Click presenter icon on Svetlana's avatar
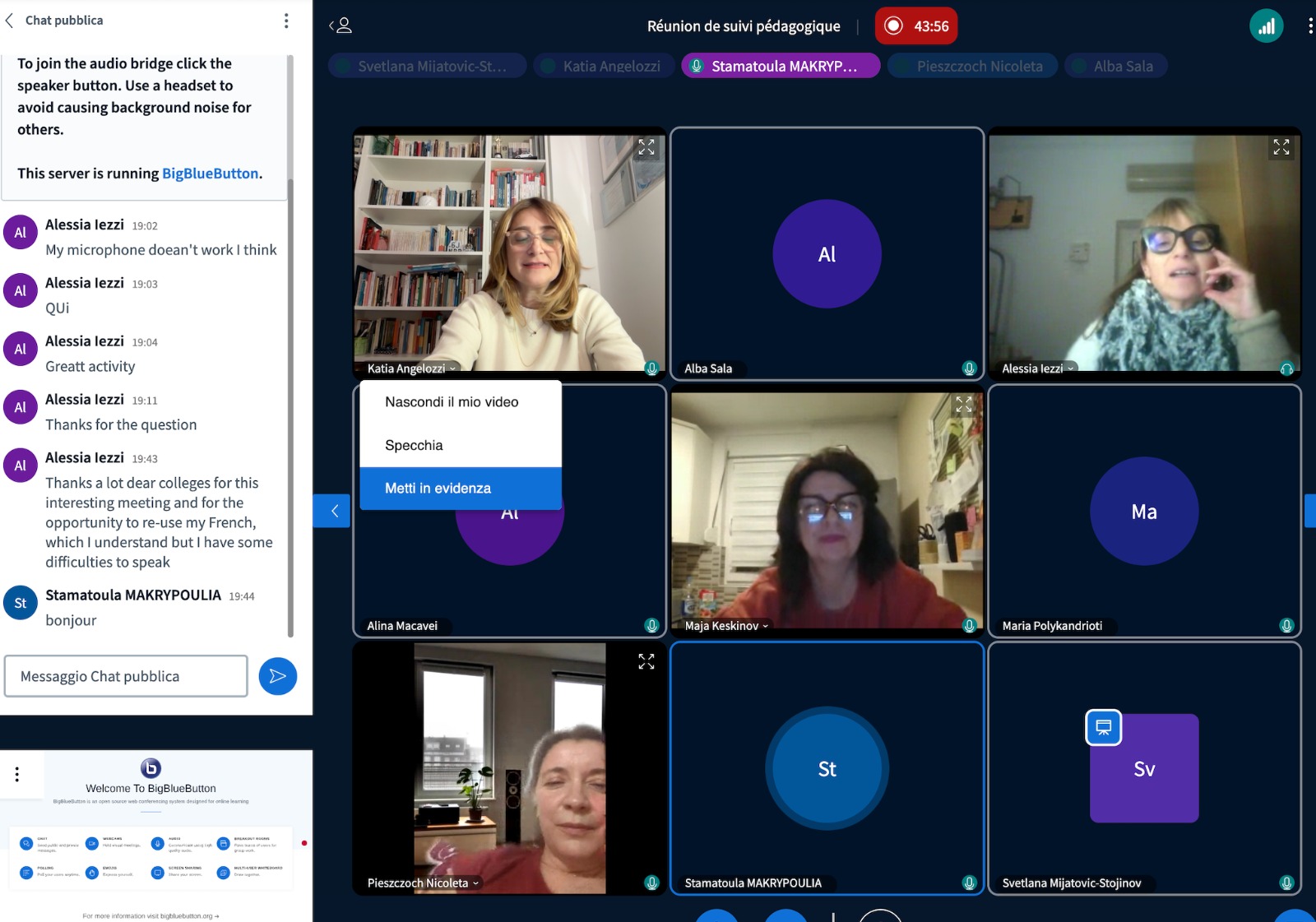The width and height of the screenshot is (1316, 922). click(1104, 727)
